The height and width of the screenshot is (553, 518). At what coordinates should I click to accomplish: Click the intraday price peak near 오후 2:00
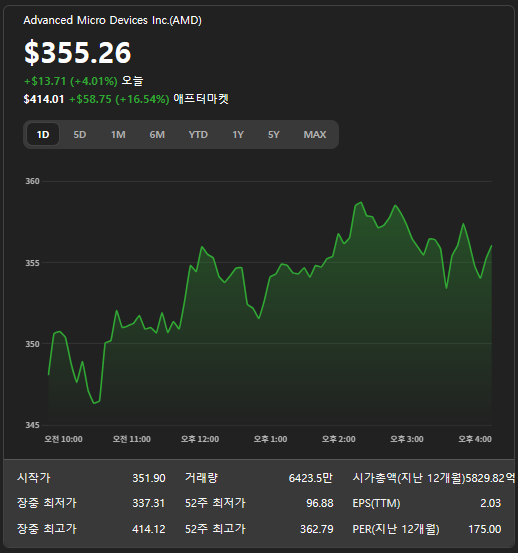pos(361,202)
